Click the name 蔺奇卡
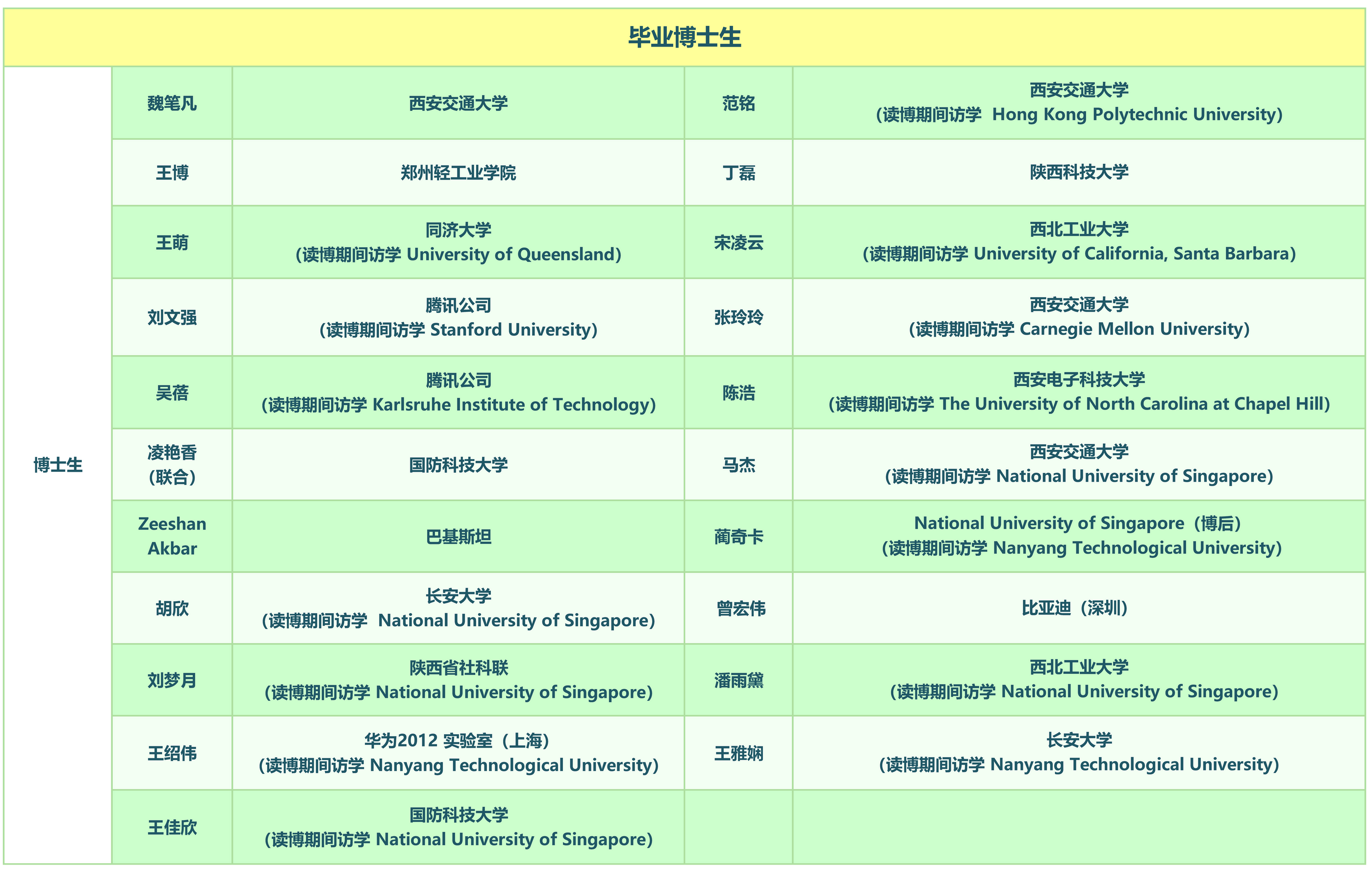 (x=738, y=537)
